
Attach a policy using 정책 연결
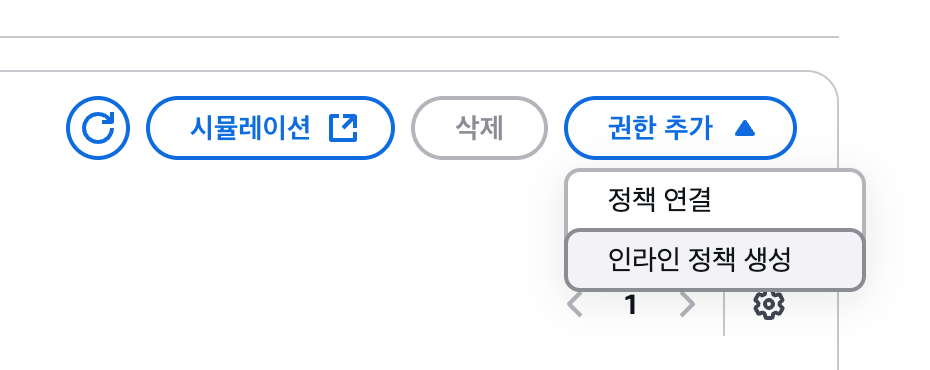pos(715,200)
